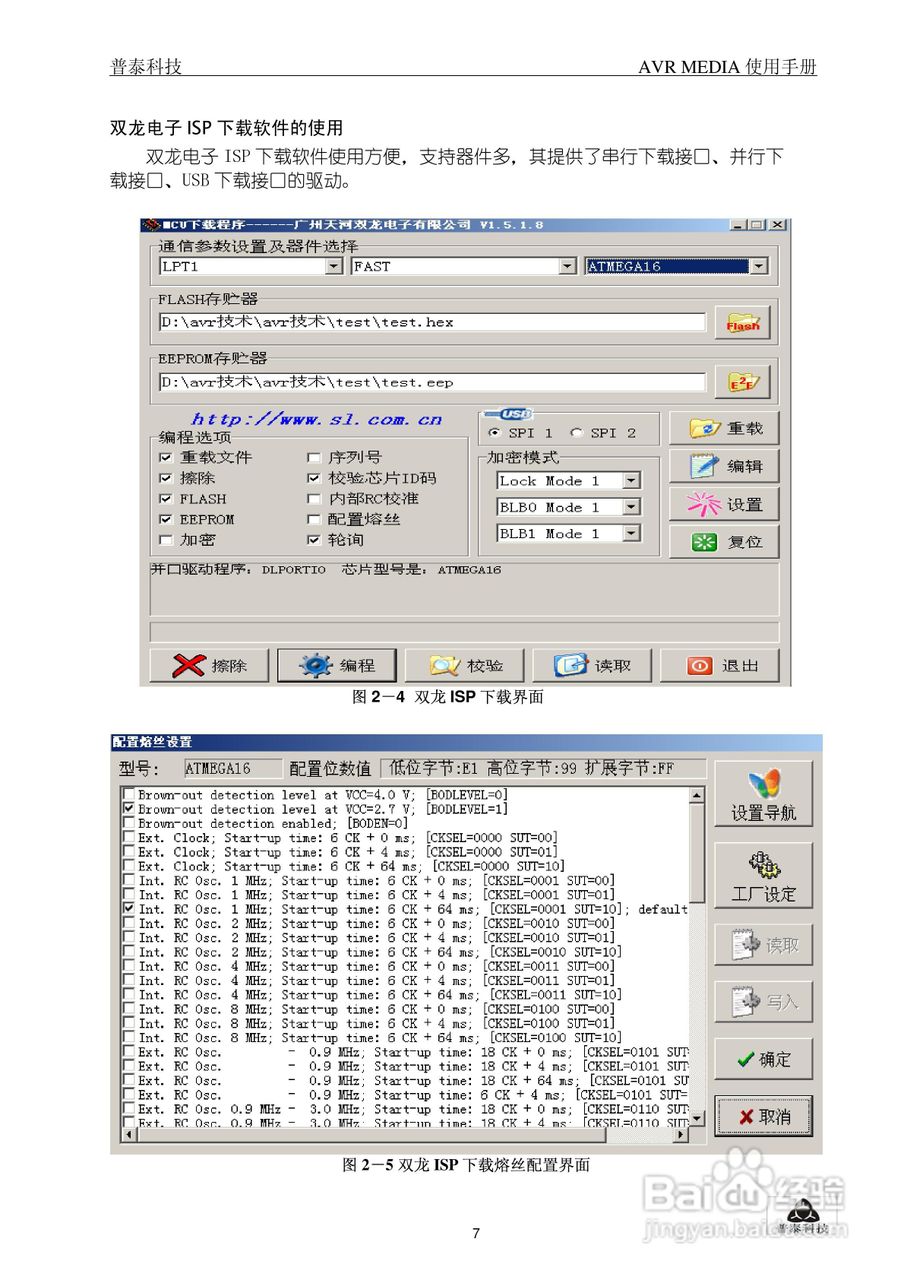Open the link http://www.sl.com.cn

coord(318,418)
